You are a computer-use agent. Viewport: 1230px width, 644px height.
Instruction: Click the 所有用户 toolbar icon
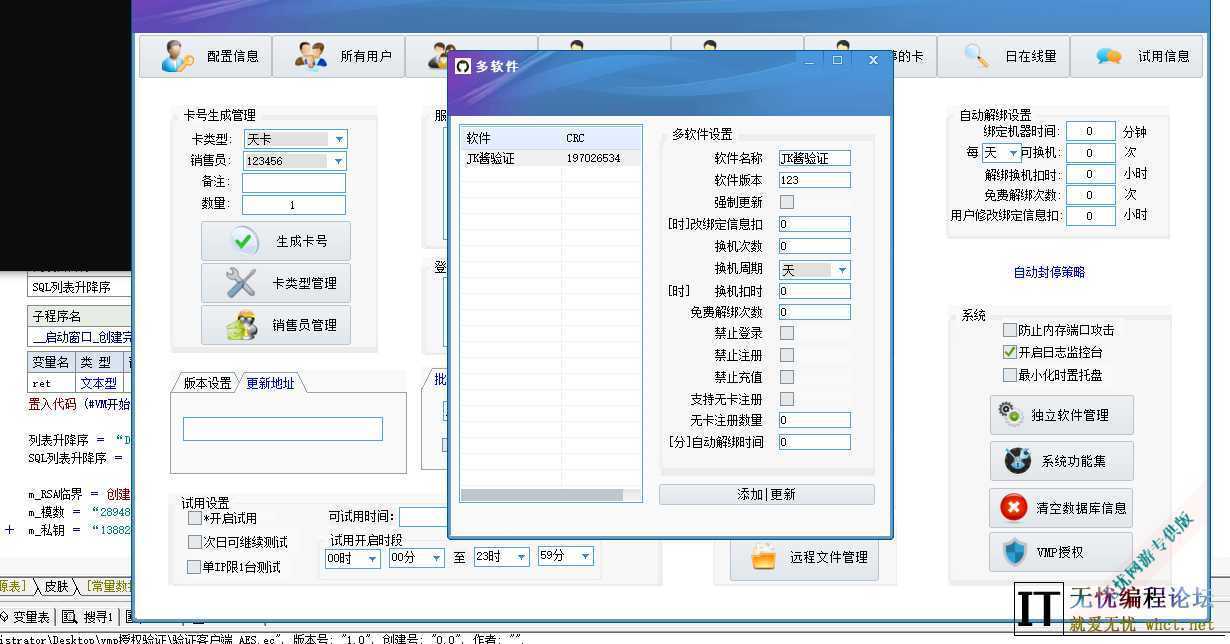point(340,56)
